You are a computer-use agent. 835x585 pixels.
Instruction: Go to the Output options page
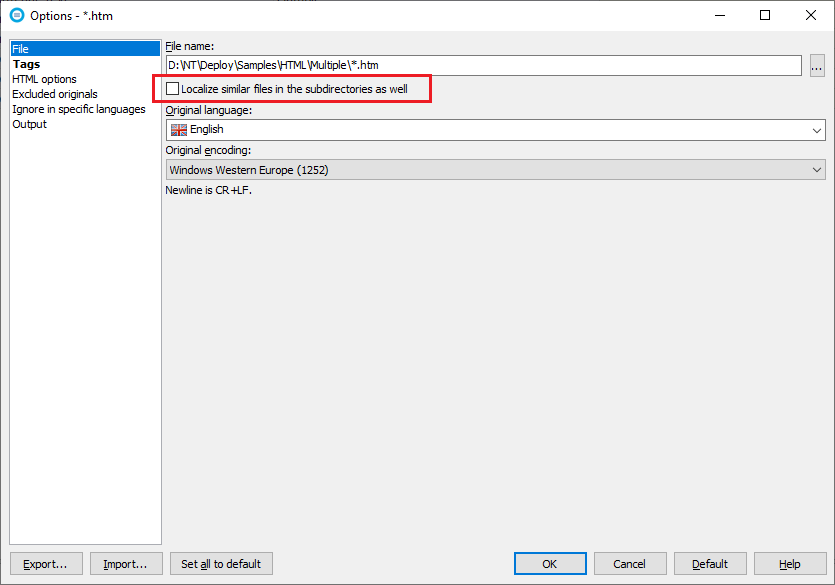pyautogui.click(x=29, y=124)
